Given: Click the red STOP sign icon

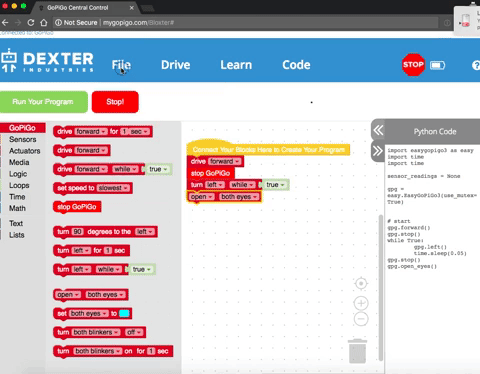Looking at the screenshot, I should coord(413,65).
